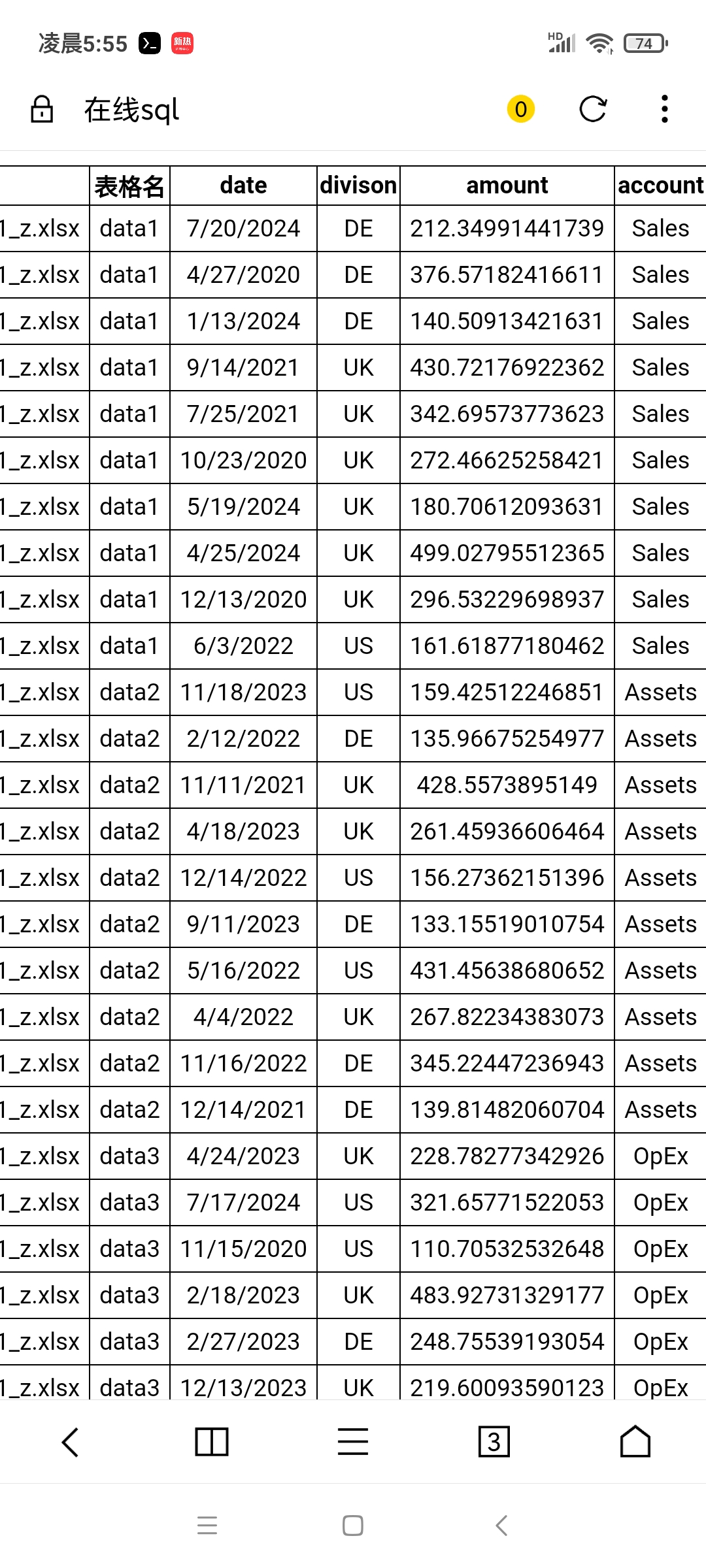Go back using browser back arrow
This screenshot has width=706, height=1568.
pyautogui.click(x=70, y=1442)
